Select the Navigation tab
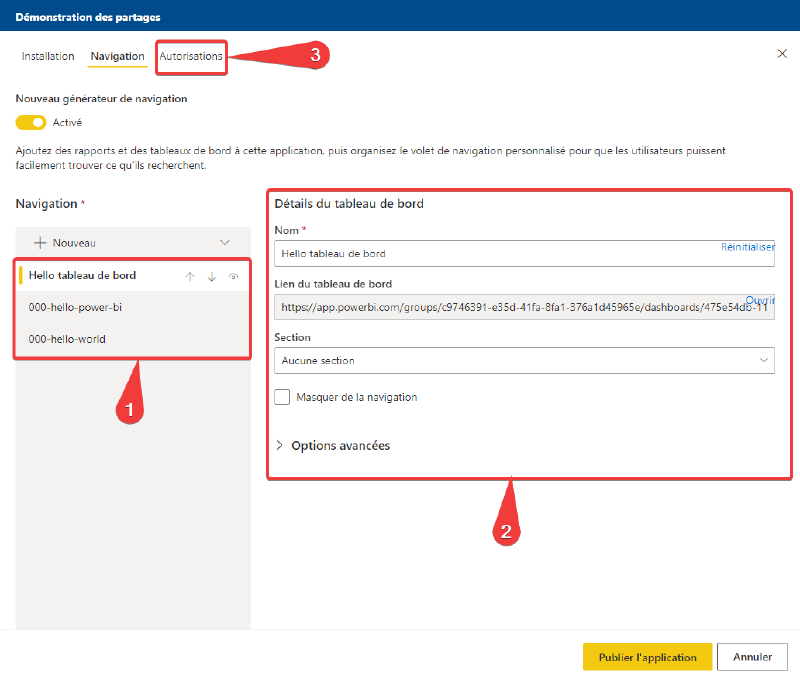Screen dimensions: 800x676 (117, 56)
